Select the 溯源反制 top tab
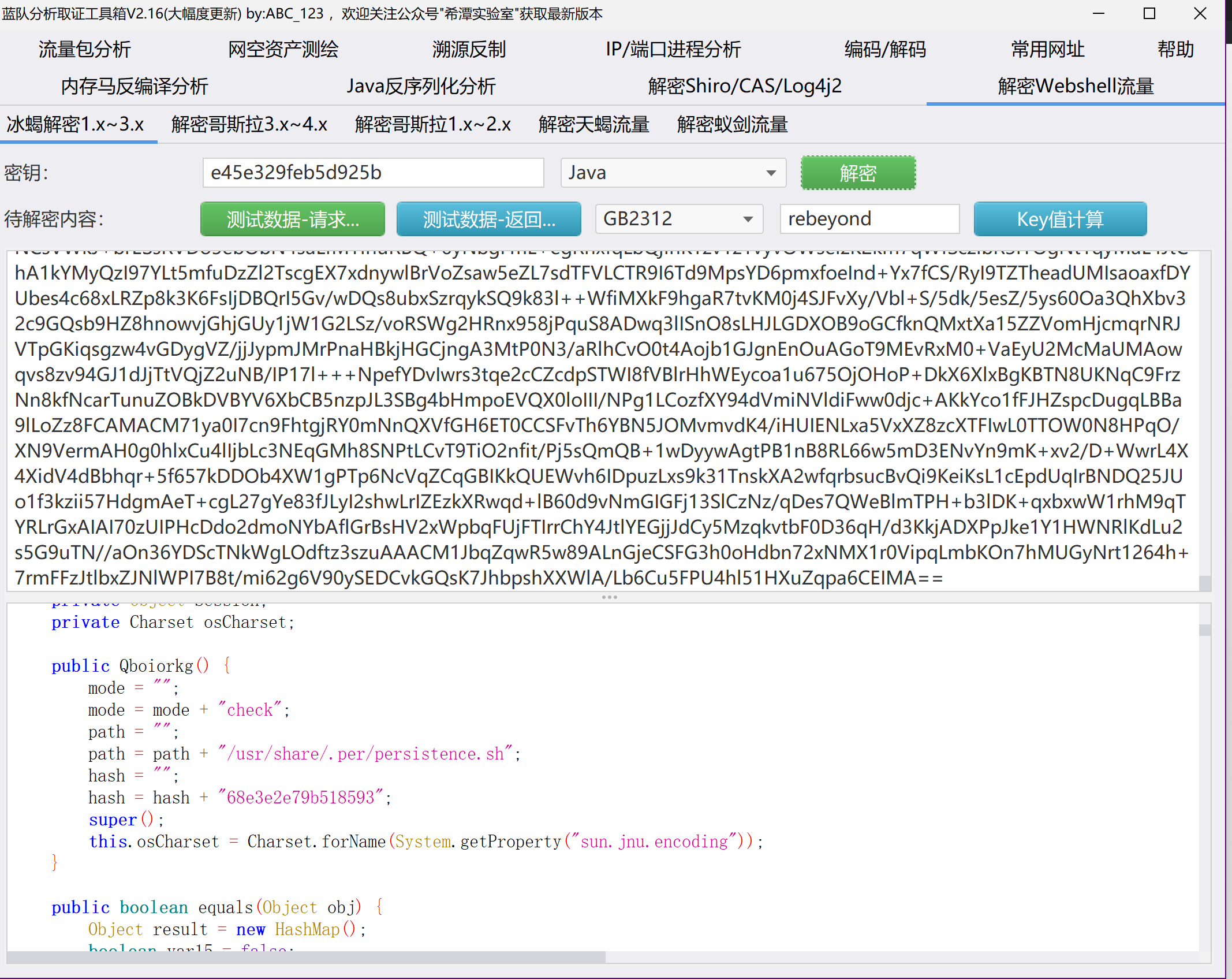 pos(469,49)
